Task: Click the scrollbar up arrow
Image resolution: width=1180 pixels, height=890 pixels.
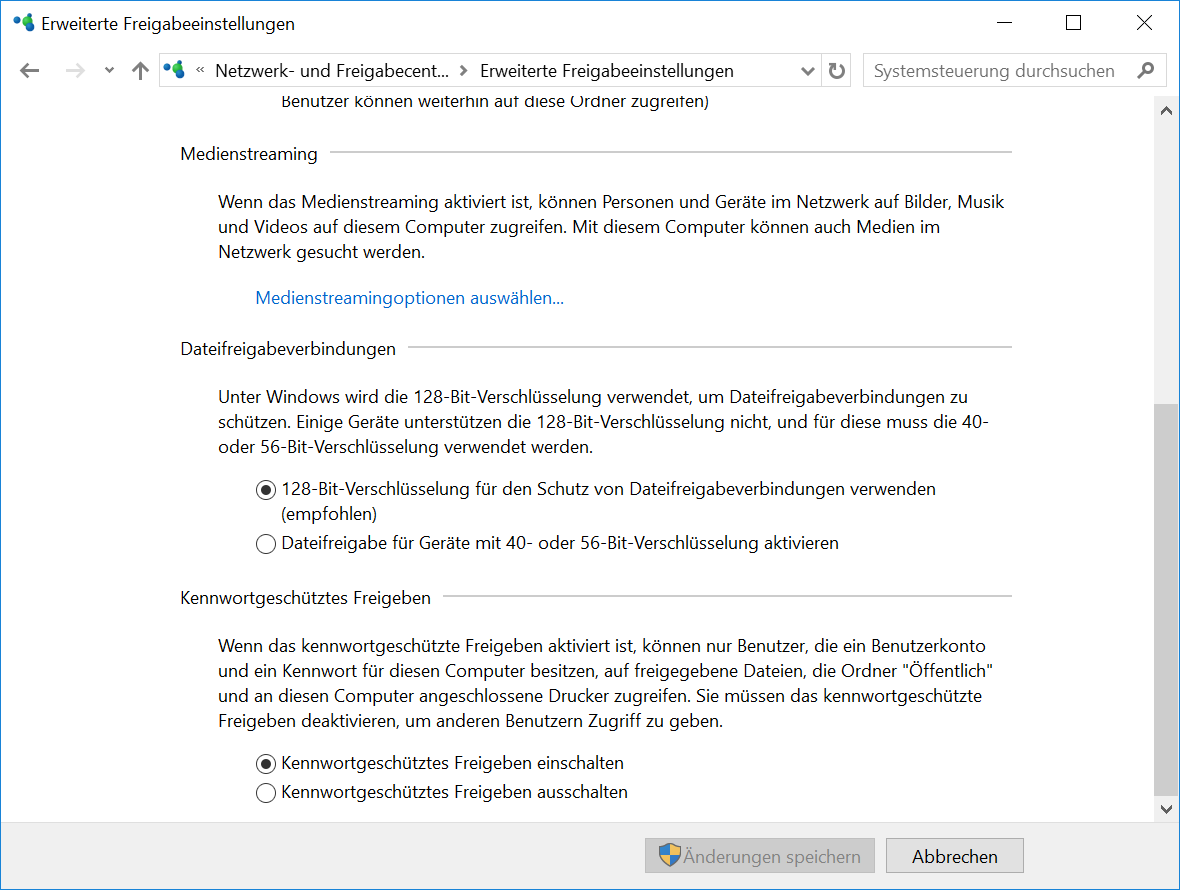Action: pos(1166,111)
